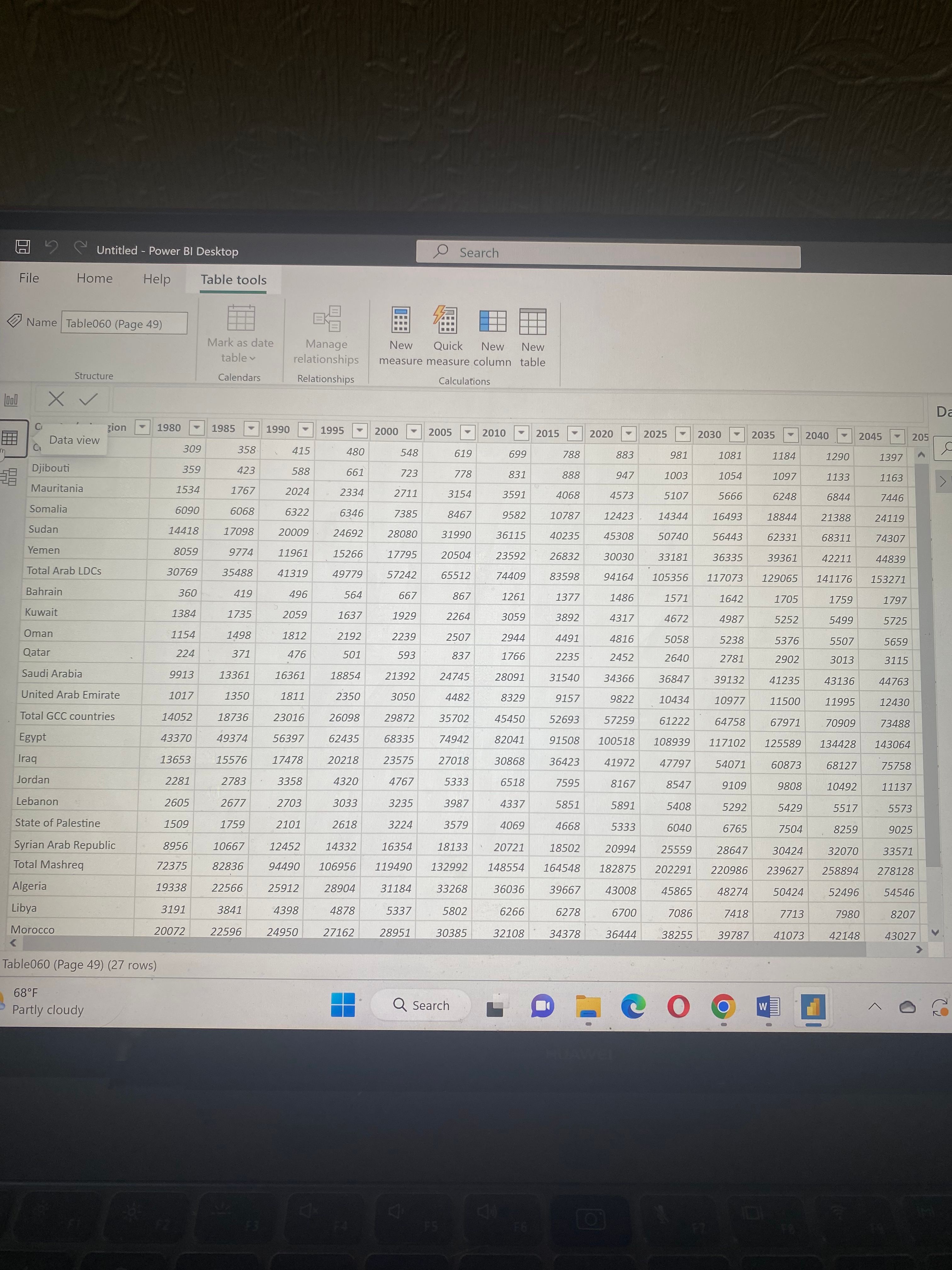The height and width of the screenshot is (1270, 952).
Task: Click the Undo arrow icon
Action: [x=52, y=247]
